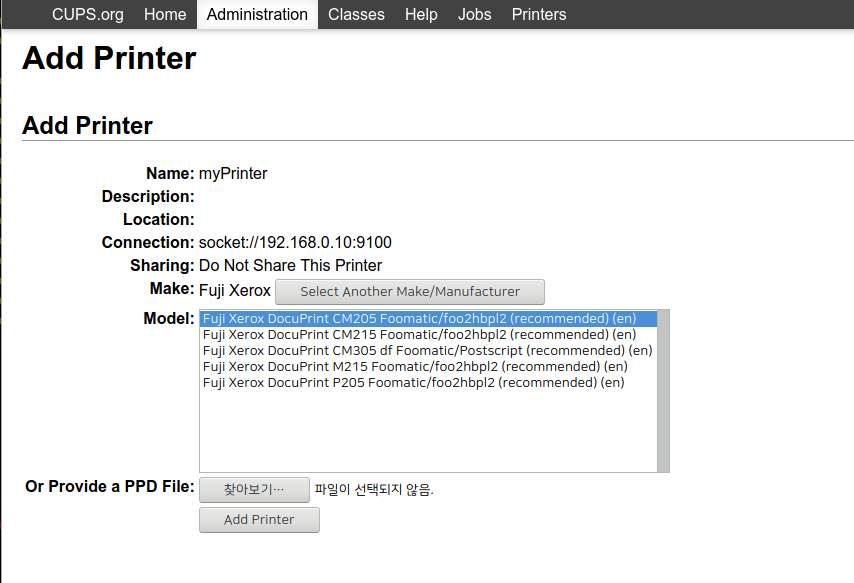854x583 pixels.
Task: View the Jobs tab
Action: point(474,14)
